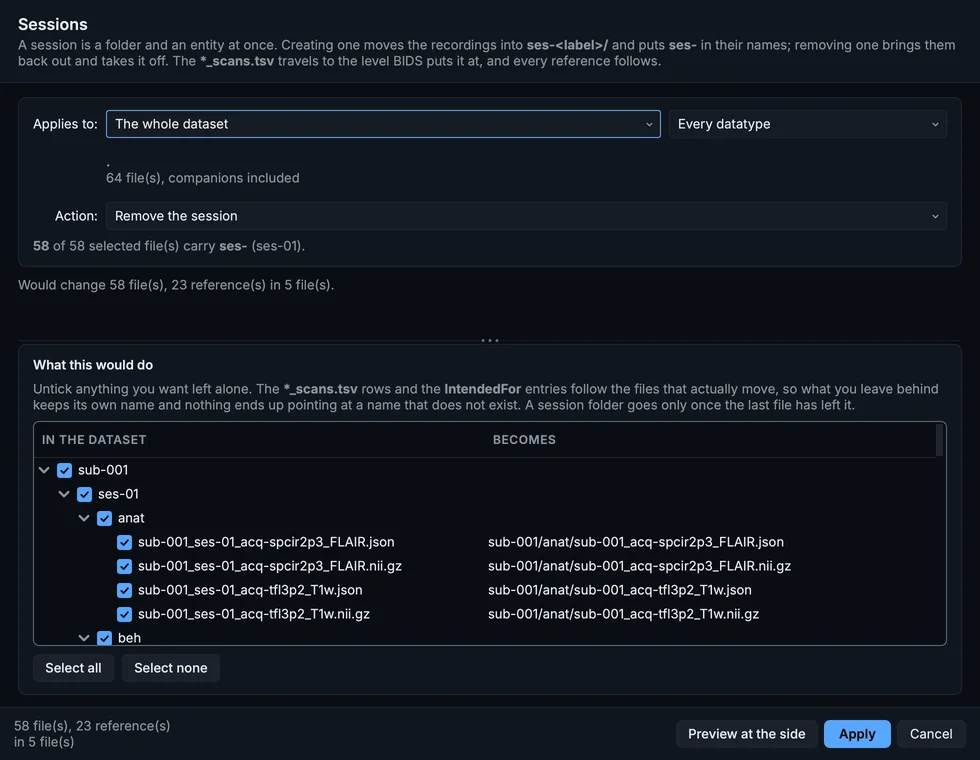The height and width of the screenshot is (760, 980).
Task: Collapse the sub-001 tree node
Action: click(x=44, y=470)
